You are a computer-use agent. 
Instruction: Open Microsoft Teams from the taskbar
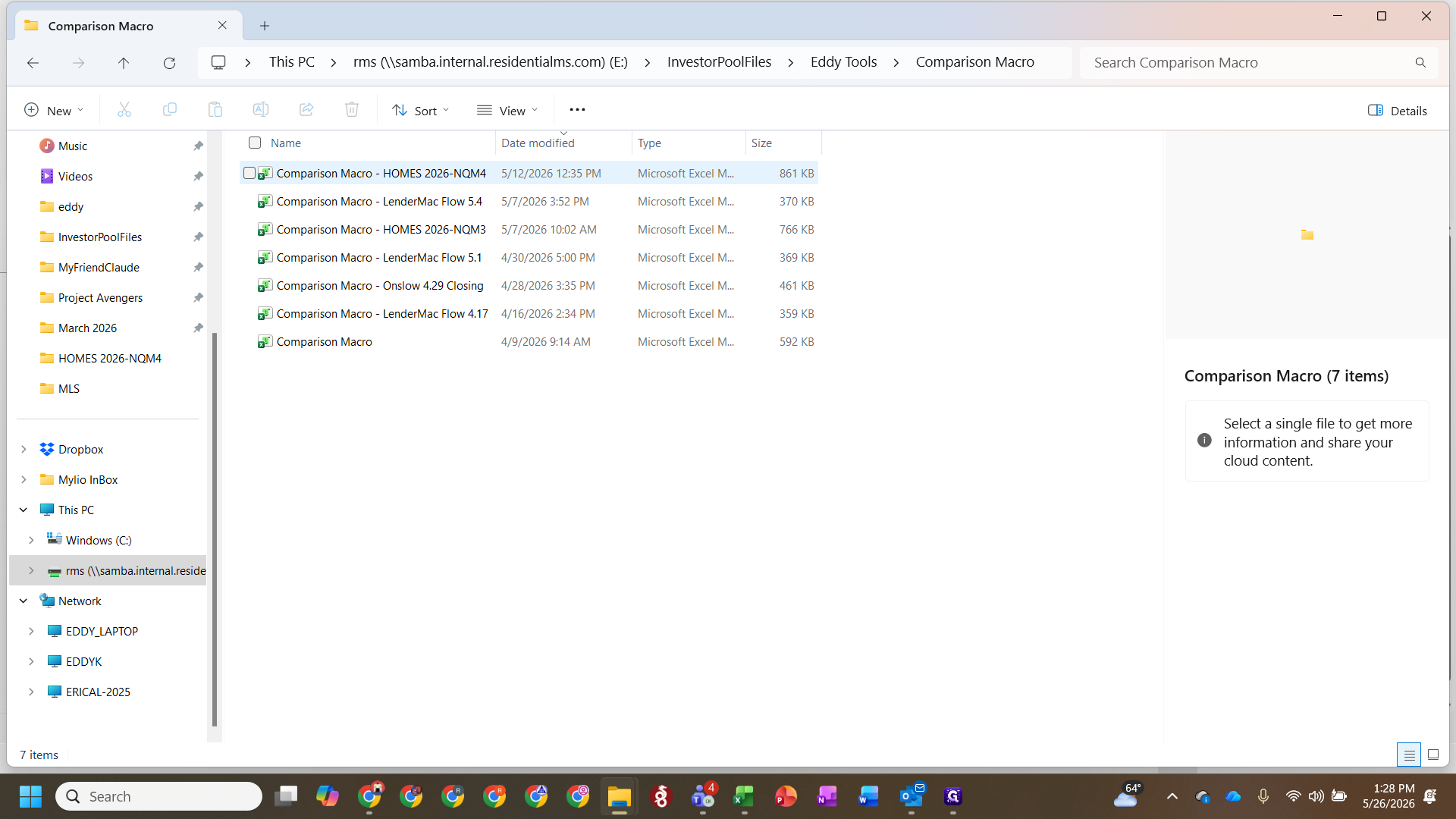tap(703, 796)
